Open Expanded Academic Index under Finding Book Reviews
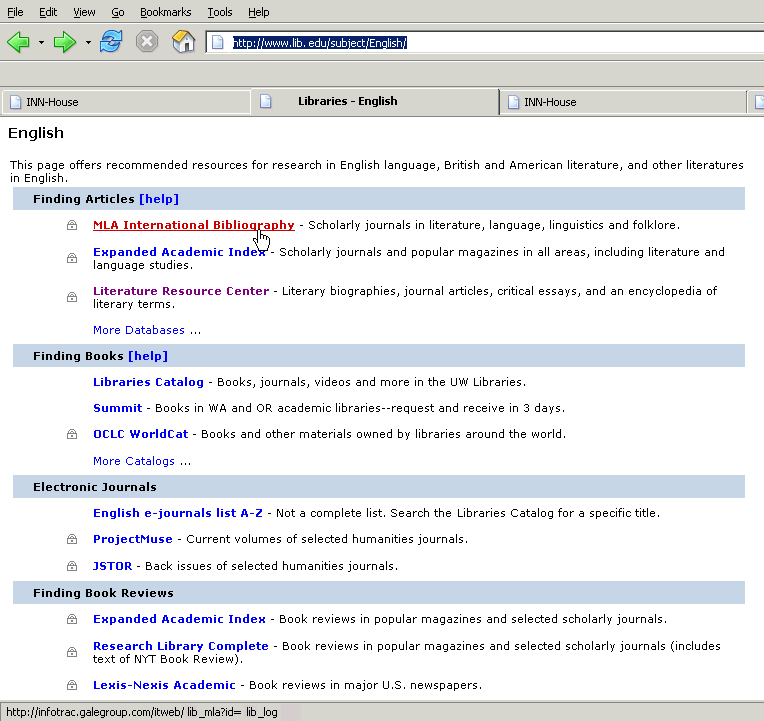 [x=179, y=619]
